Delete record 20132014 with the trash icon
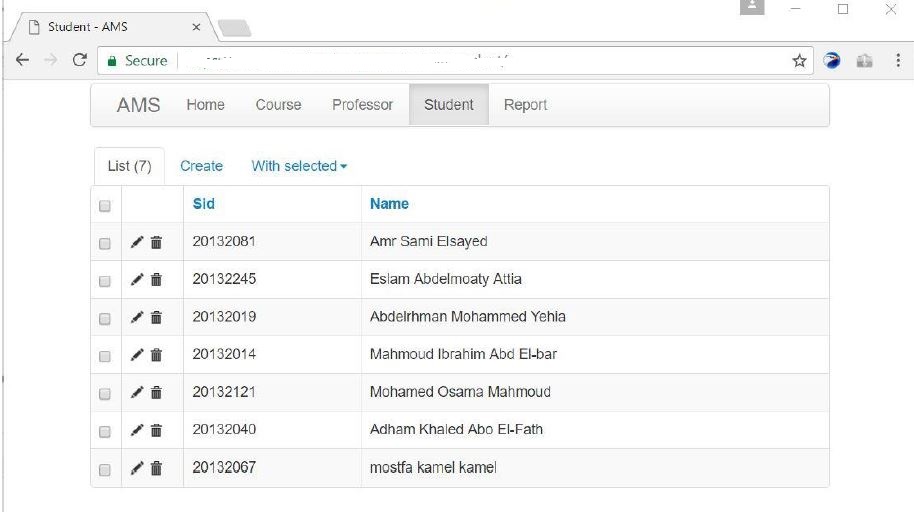This screenshot has height=512, width=914. point(156,355)
